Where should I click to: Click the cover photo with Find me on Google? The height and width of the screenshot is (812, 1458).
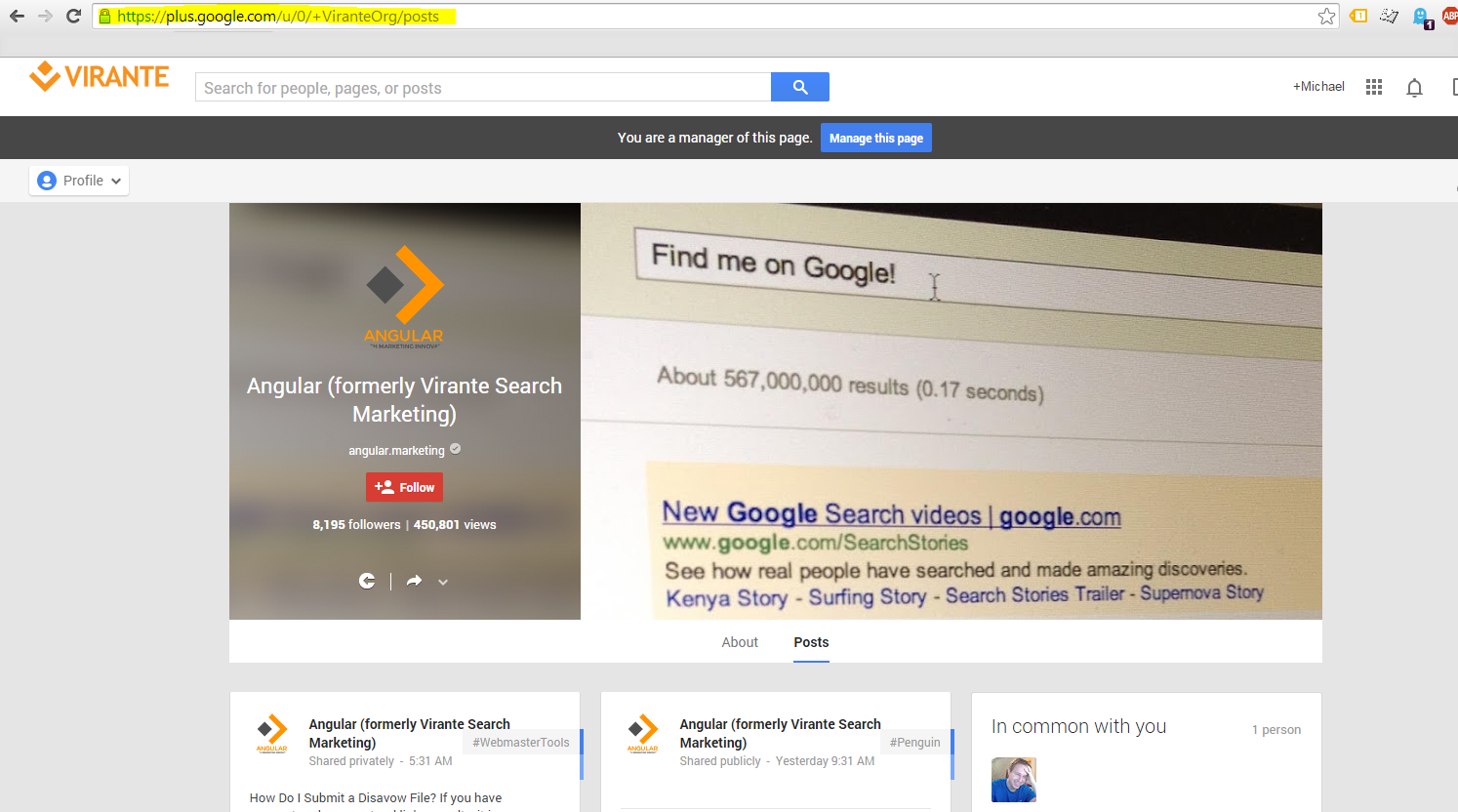click(x=952, y=411)
